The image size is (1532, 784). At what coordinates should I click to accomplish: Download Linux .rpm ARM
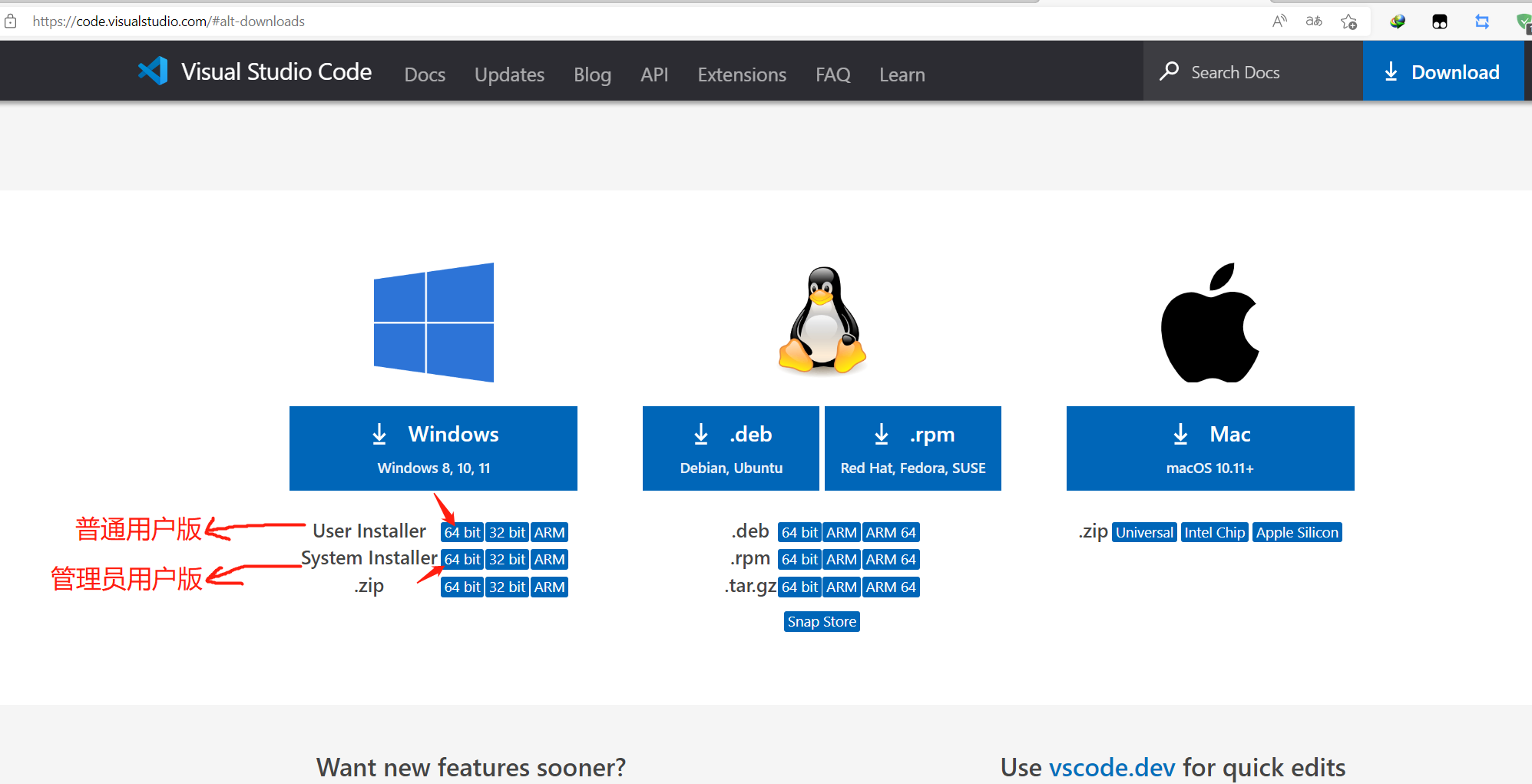(x=842, y=559)
